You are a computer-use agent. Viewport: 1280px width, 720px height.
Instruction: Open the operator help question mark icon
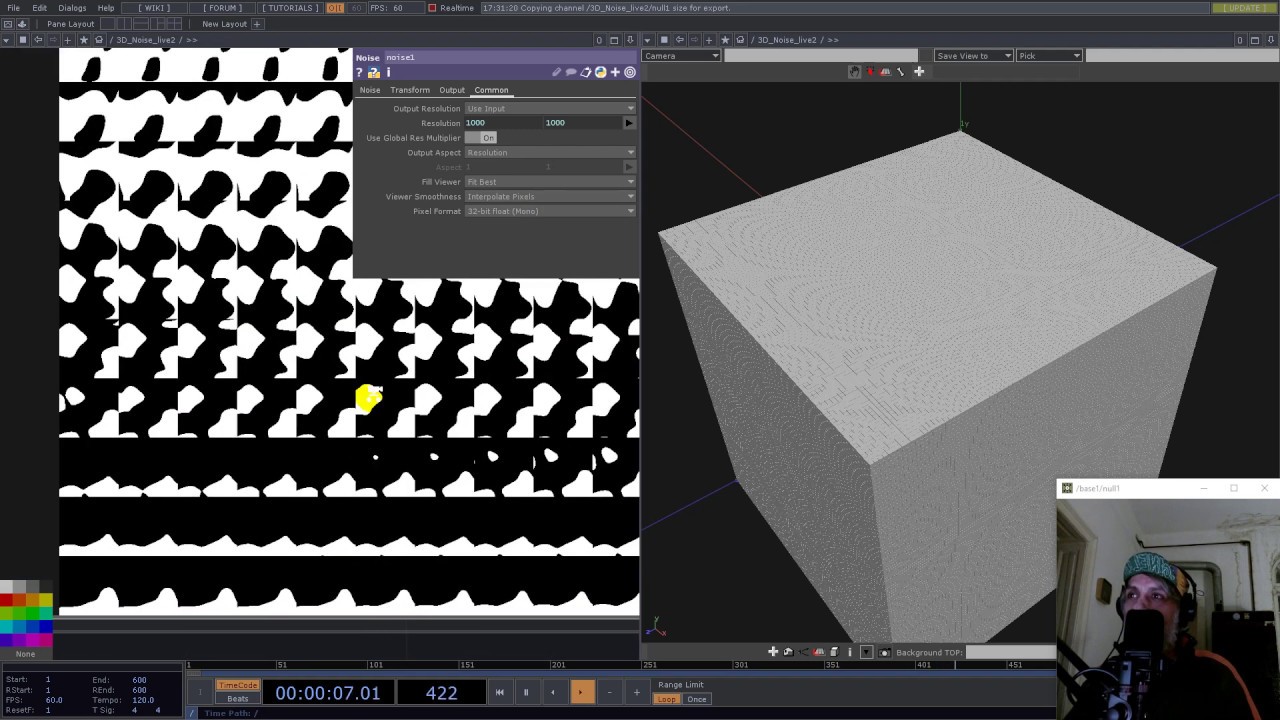(x=360, y=73)
